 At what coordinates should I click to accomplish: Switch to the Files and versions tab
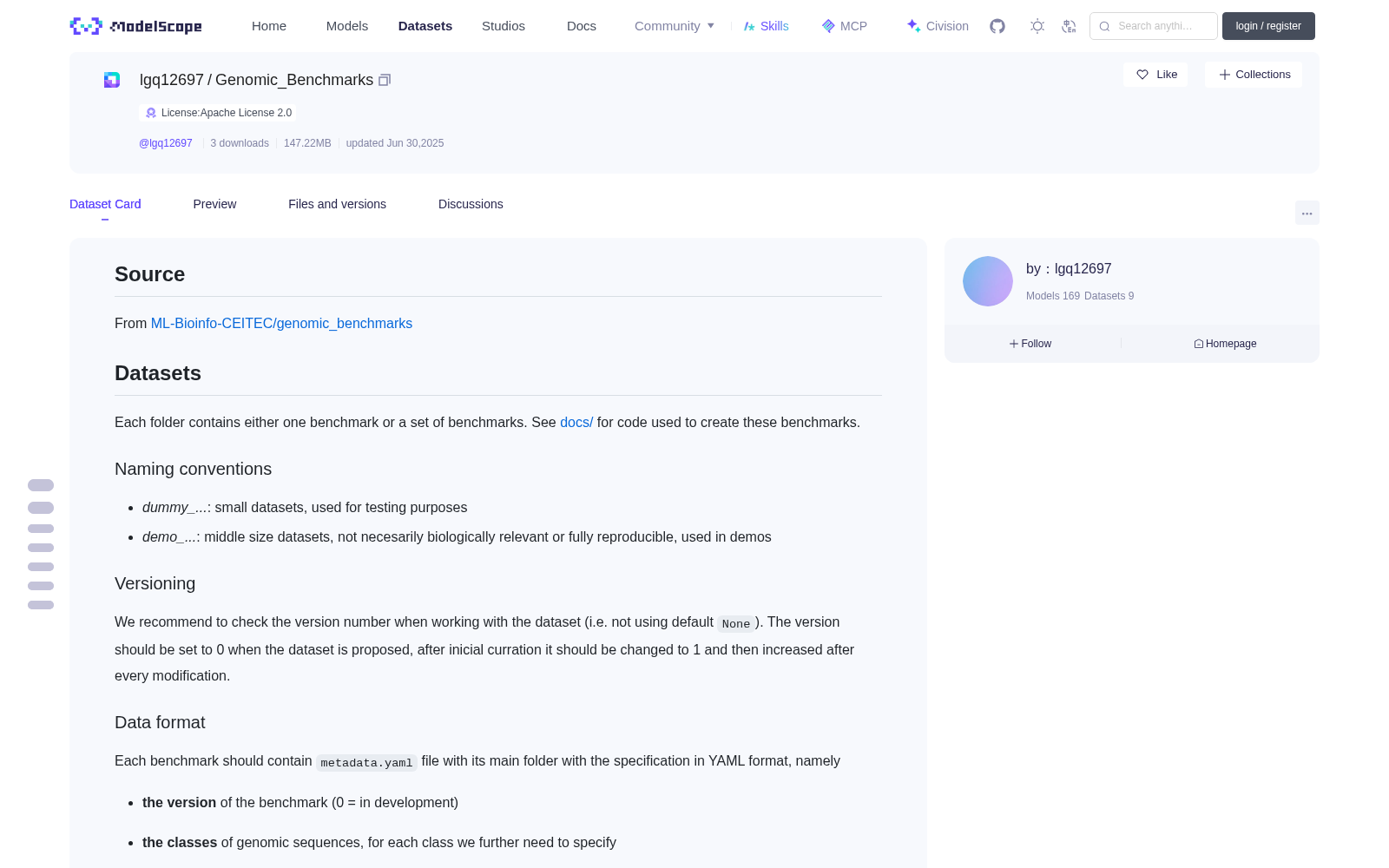[x=337, y=204]
